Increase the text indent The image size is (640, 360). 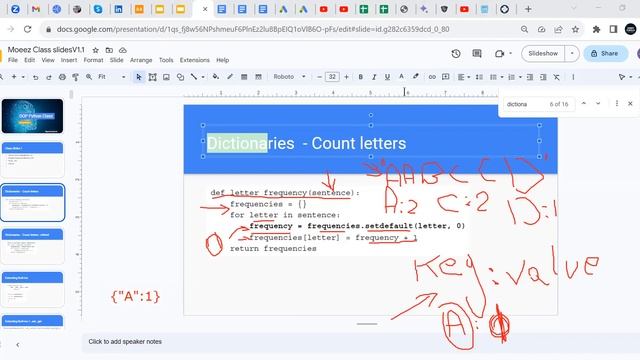(543, 77)
